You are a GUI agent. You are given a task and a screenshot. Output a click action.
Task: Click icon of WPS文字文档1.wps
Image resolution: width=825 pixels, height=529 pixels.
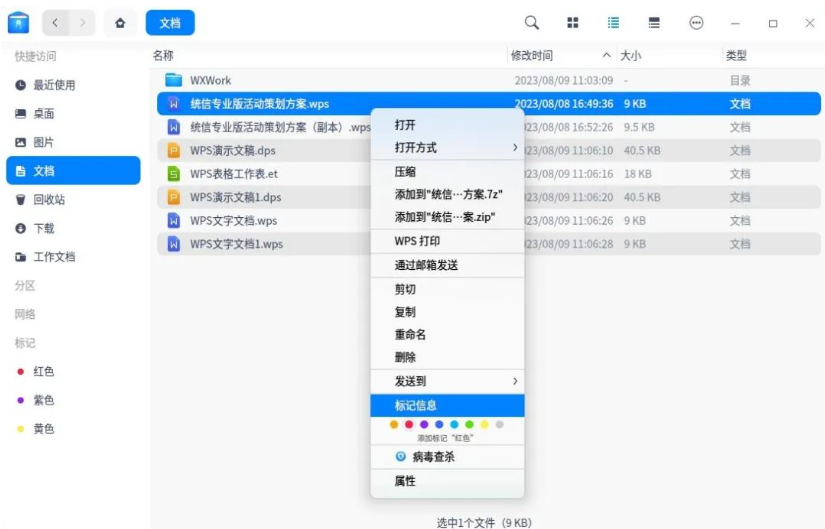[x=174, y=244]
